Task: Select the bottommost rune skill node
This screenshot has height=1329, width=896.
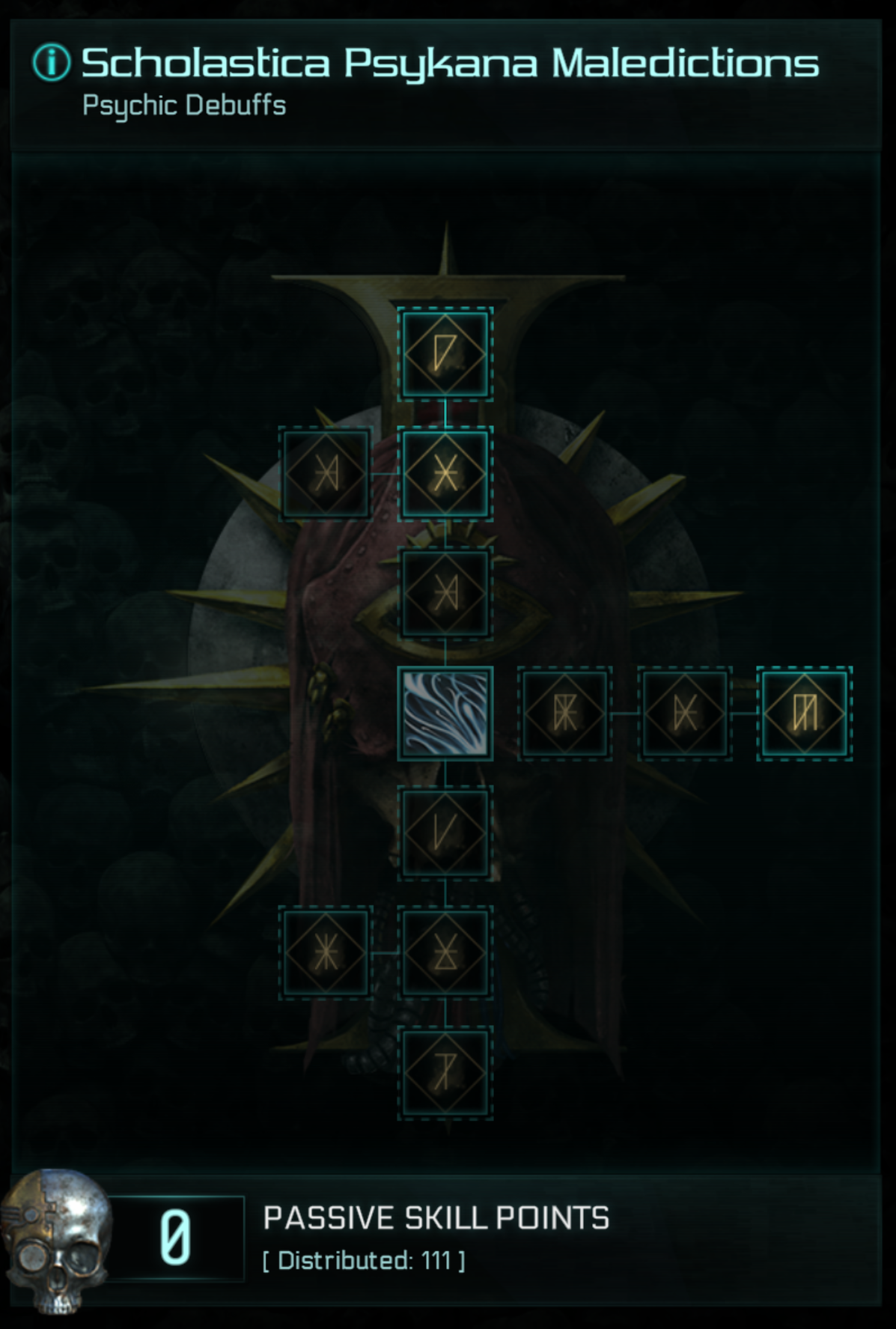Action: point(445,1073)
